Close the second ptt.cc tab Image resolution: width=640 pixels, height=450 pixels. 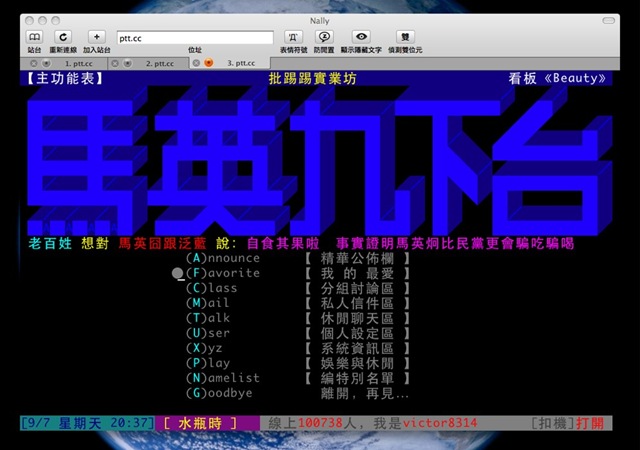pos(115,63)
